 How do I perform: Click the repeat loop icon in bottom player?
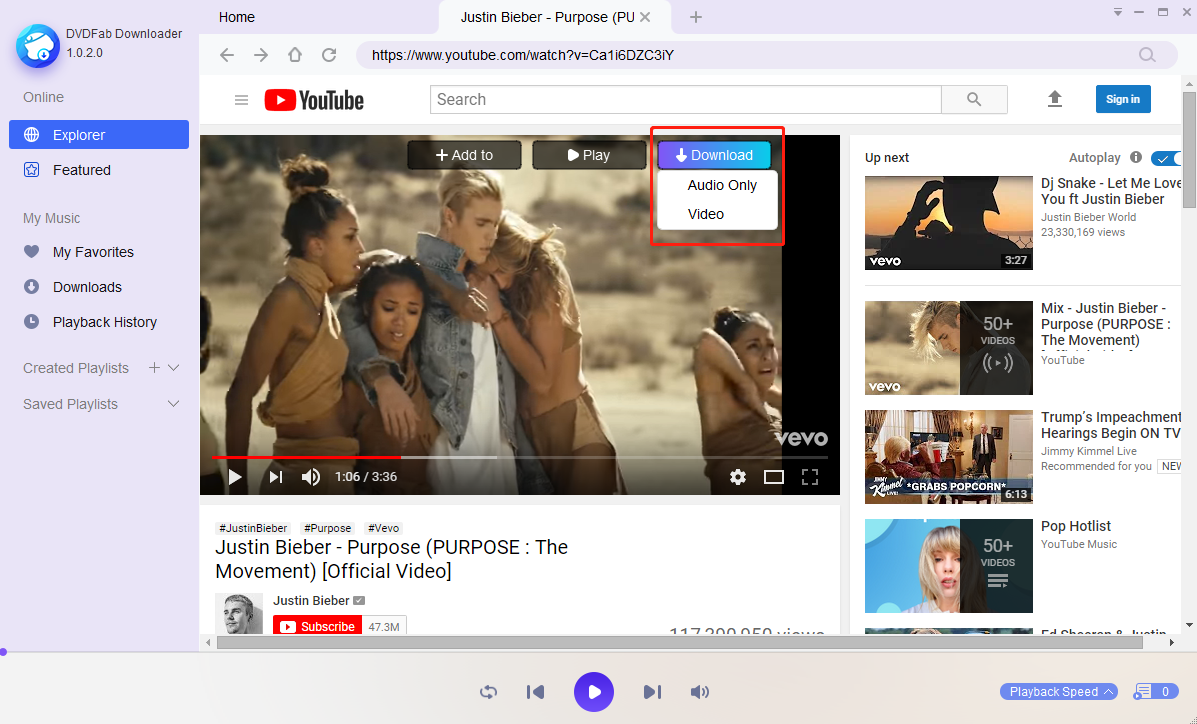[x=488, y=692]
